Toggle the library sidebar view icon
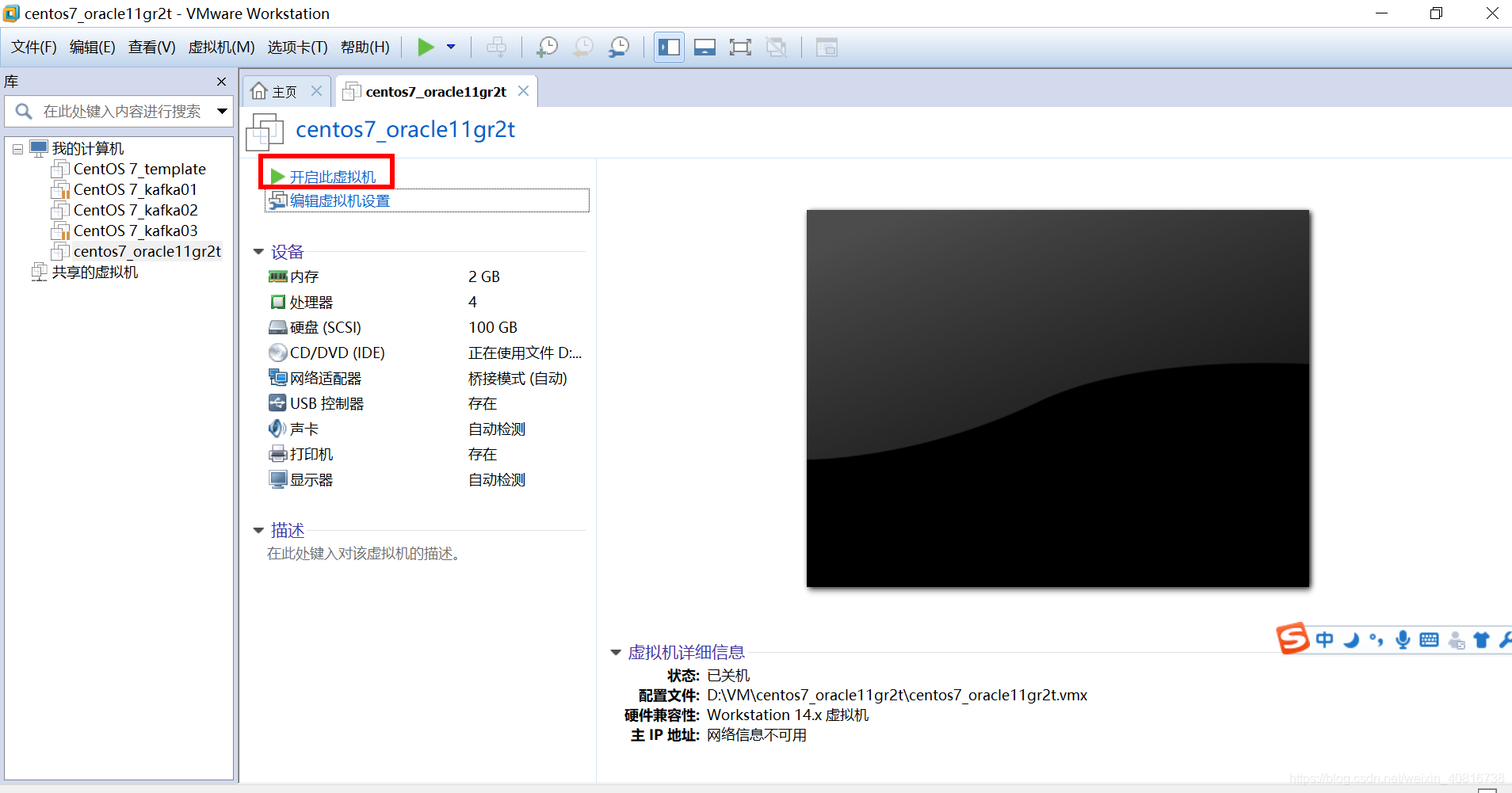This screenshot has height=793, width=1512. [x=669, y=48]
